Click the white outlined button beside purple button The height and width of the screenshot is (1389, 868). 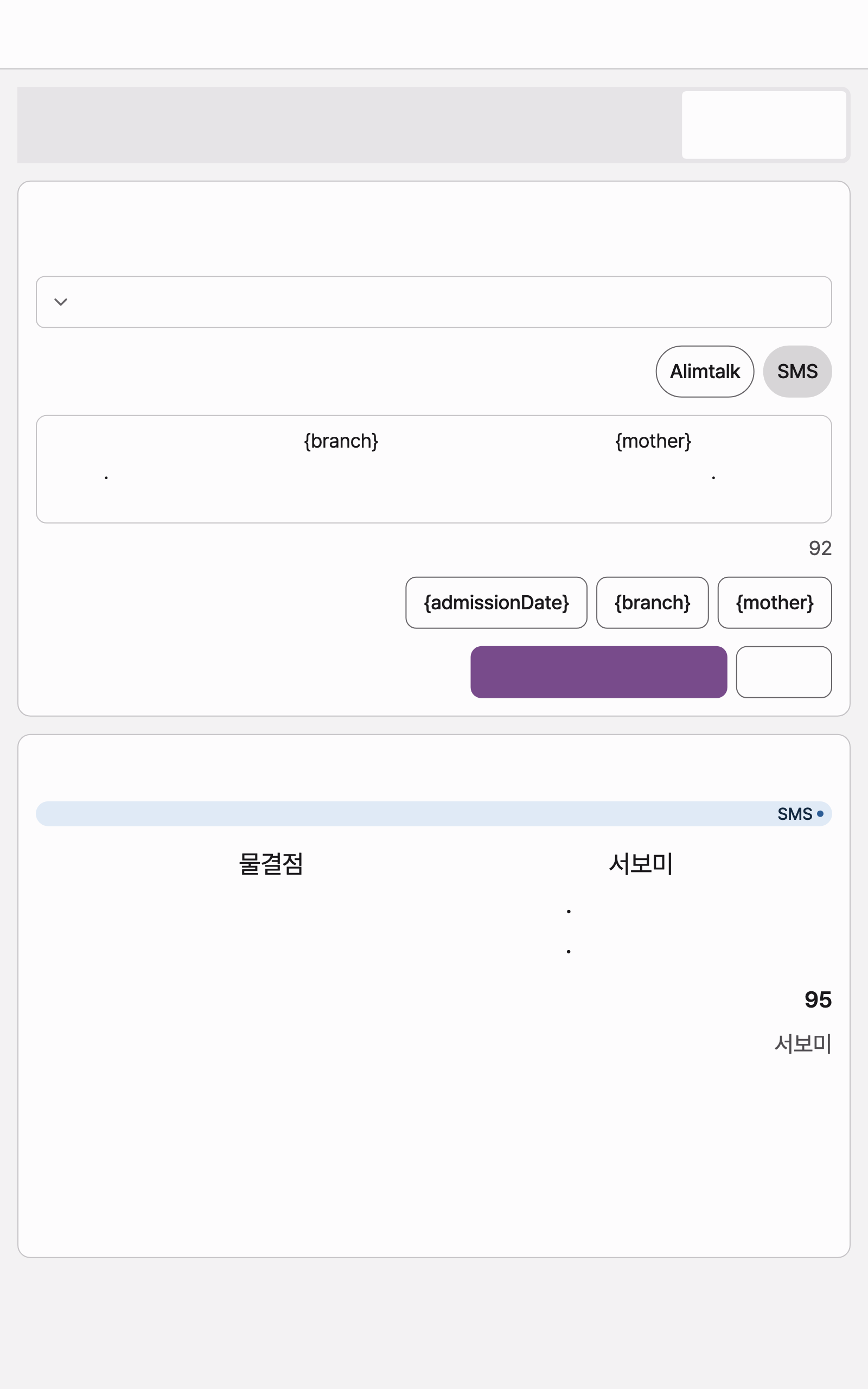(783, 672)
